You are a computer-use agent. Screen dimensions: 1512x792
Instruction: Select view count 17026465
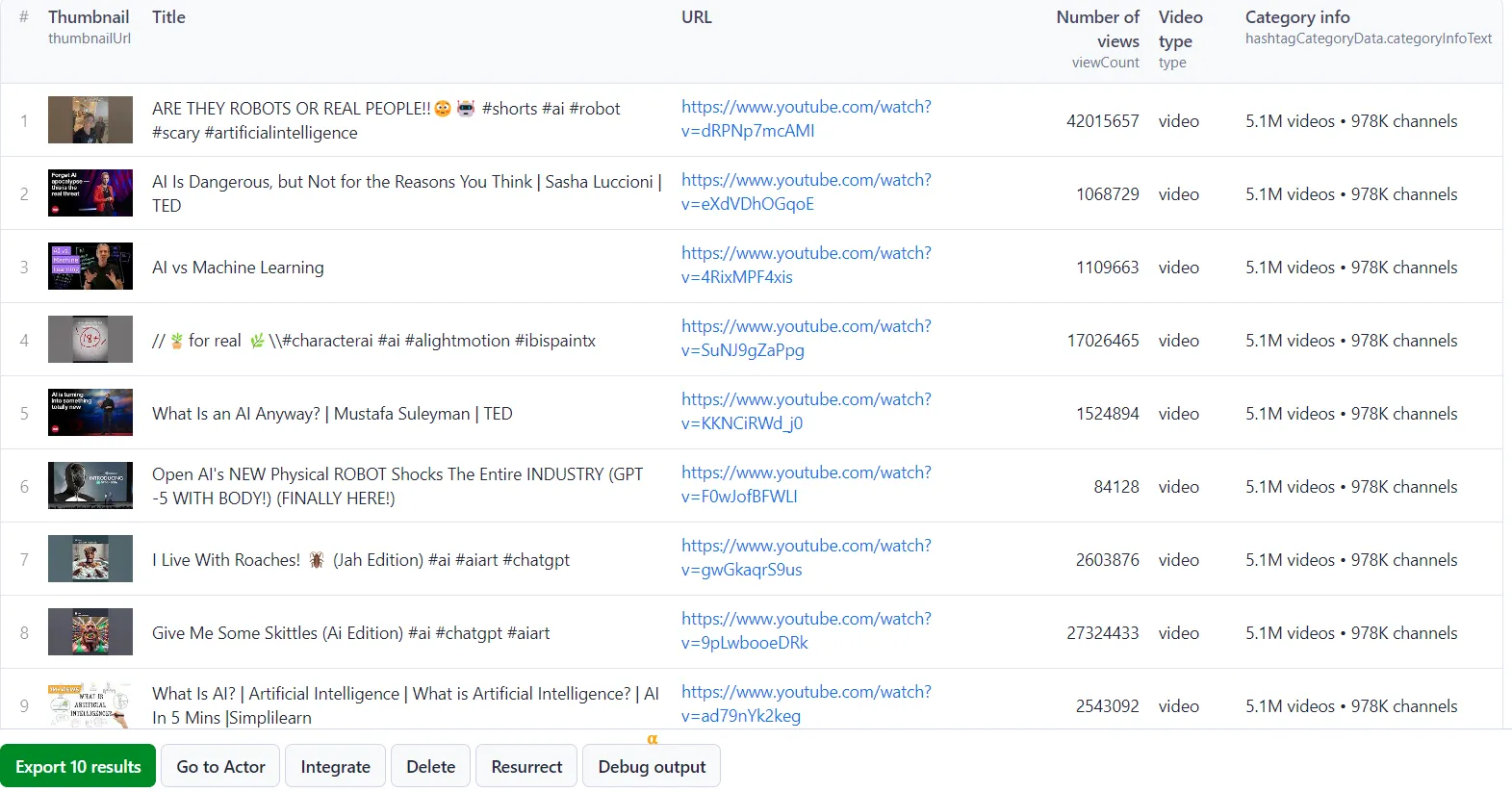[x=1102, y=341]
